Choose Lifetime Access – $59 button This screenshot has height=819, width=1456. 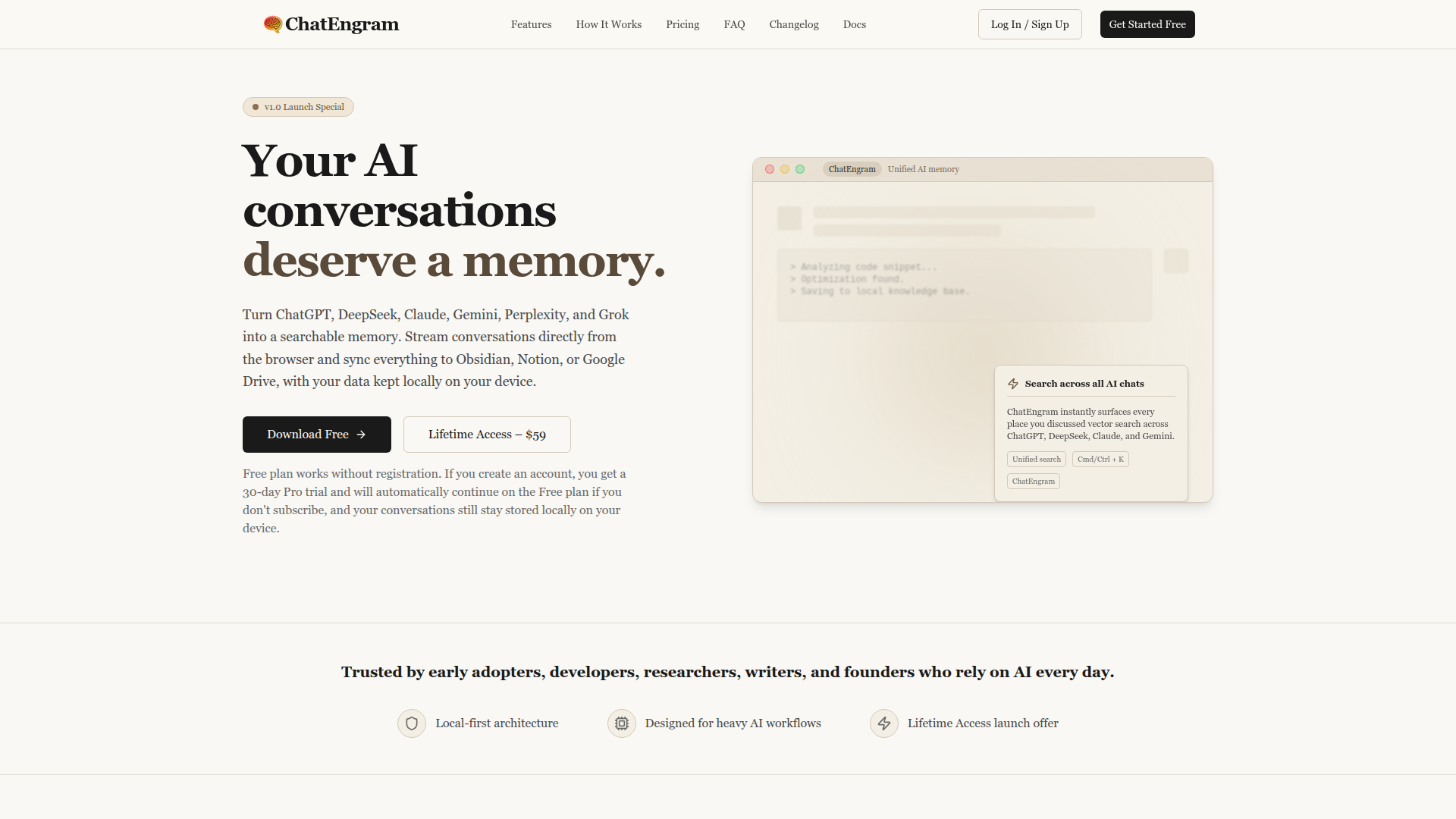click(x=487, y=435)
